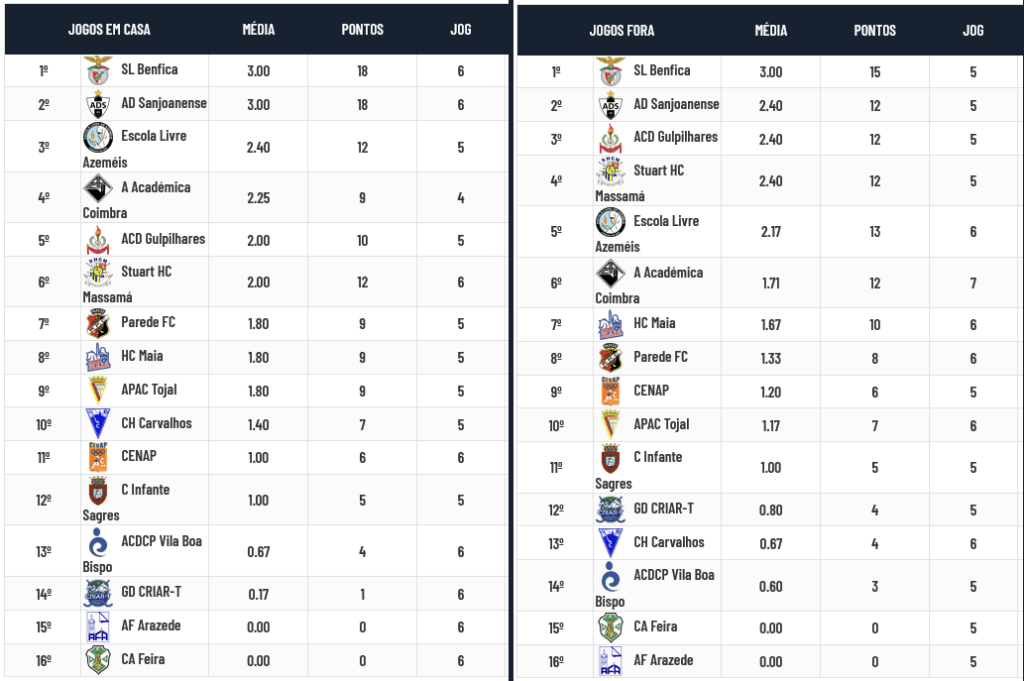Image resolution: width=1024 pixels, height=681 pixels.
Task: Click SL Benfica crest in Jogos em Casa table
Action: (97, 71)
